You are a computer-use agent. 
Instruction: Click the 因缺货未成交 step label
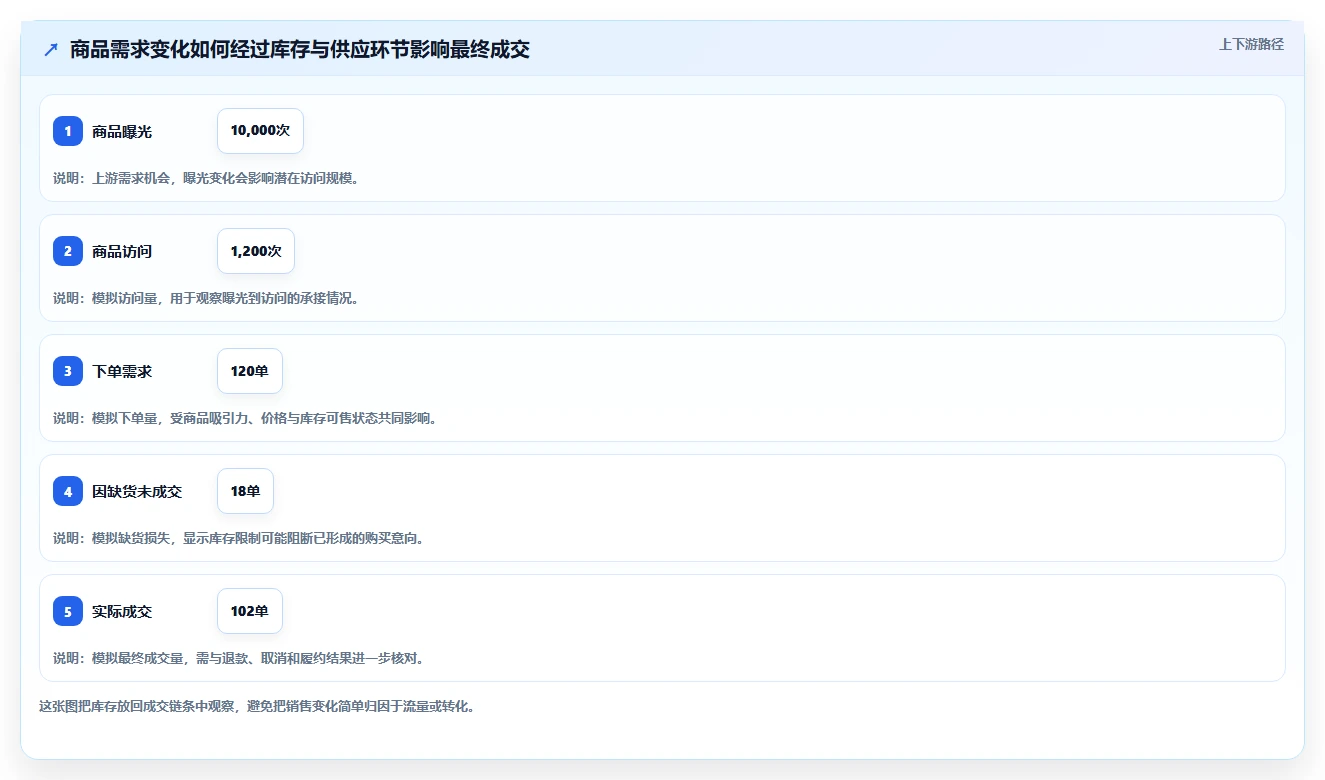137,491
